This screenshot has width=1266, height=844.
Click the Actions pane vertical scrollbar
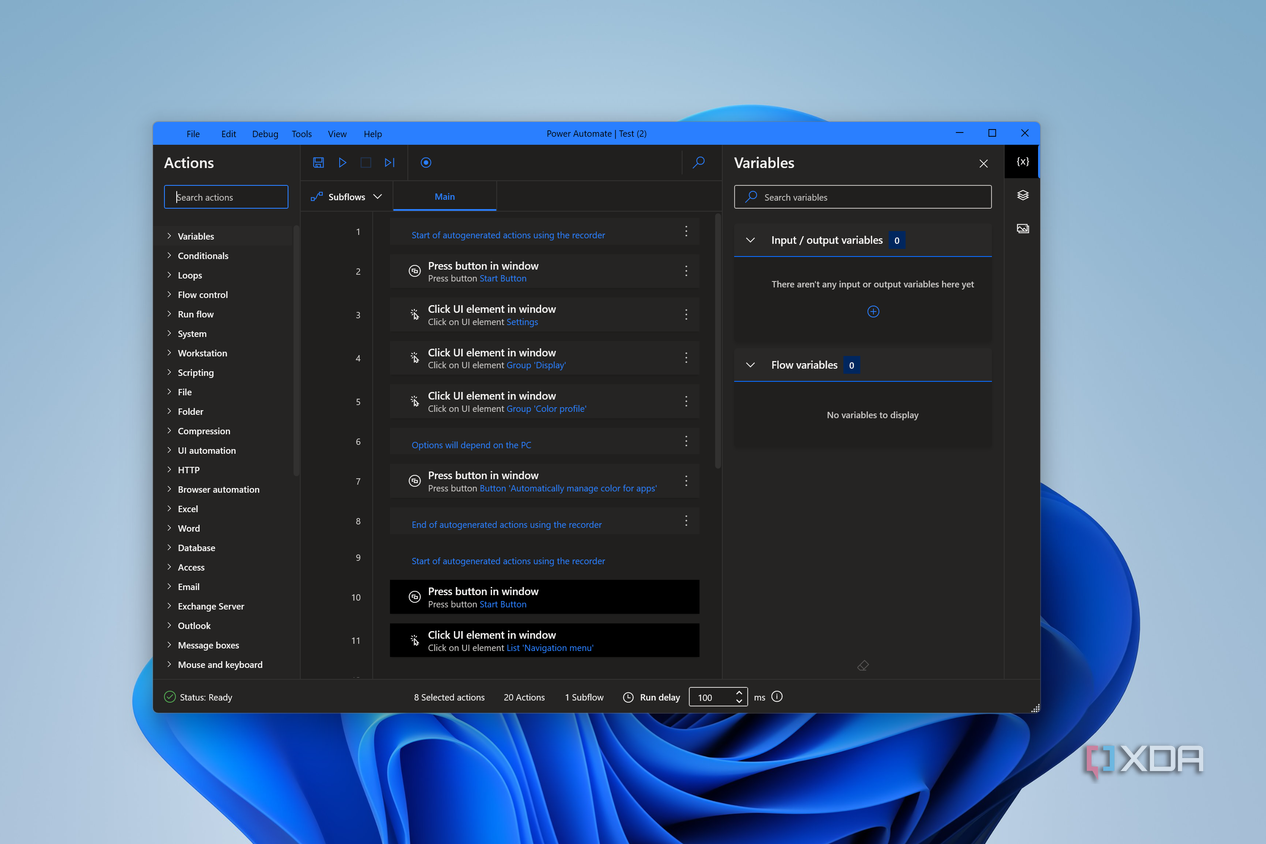tap(296, 350)
